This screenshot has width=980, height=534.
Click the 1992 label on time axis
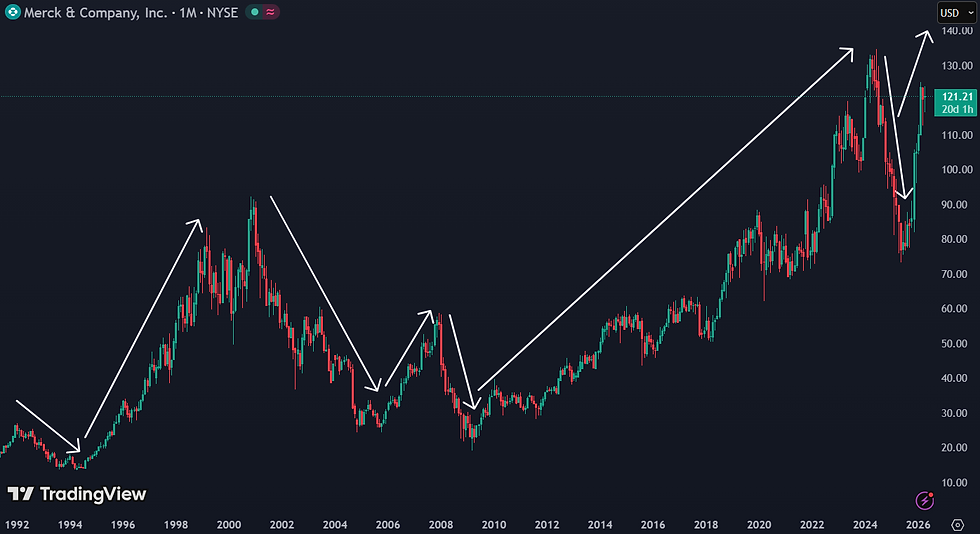17,525
